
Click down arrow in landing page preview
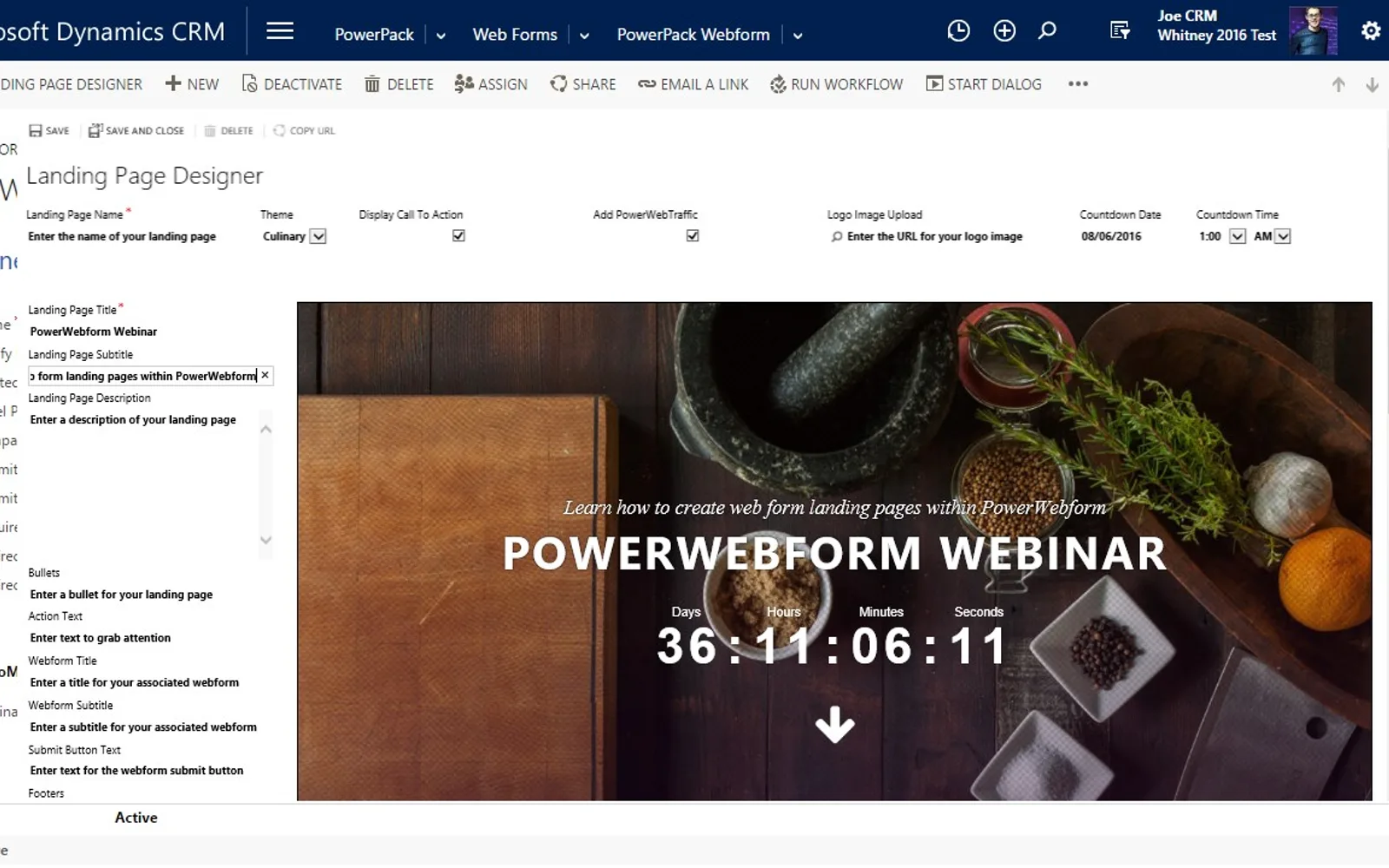point(835,725)
